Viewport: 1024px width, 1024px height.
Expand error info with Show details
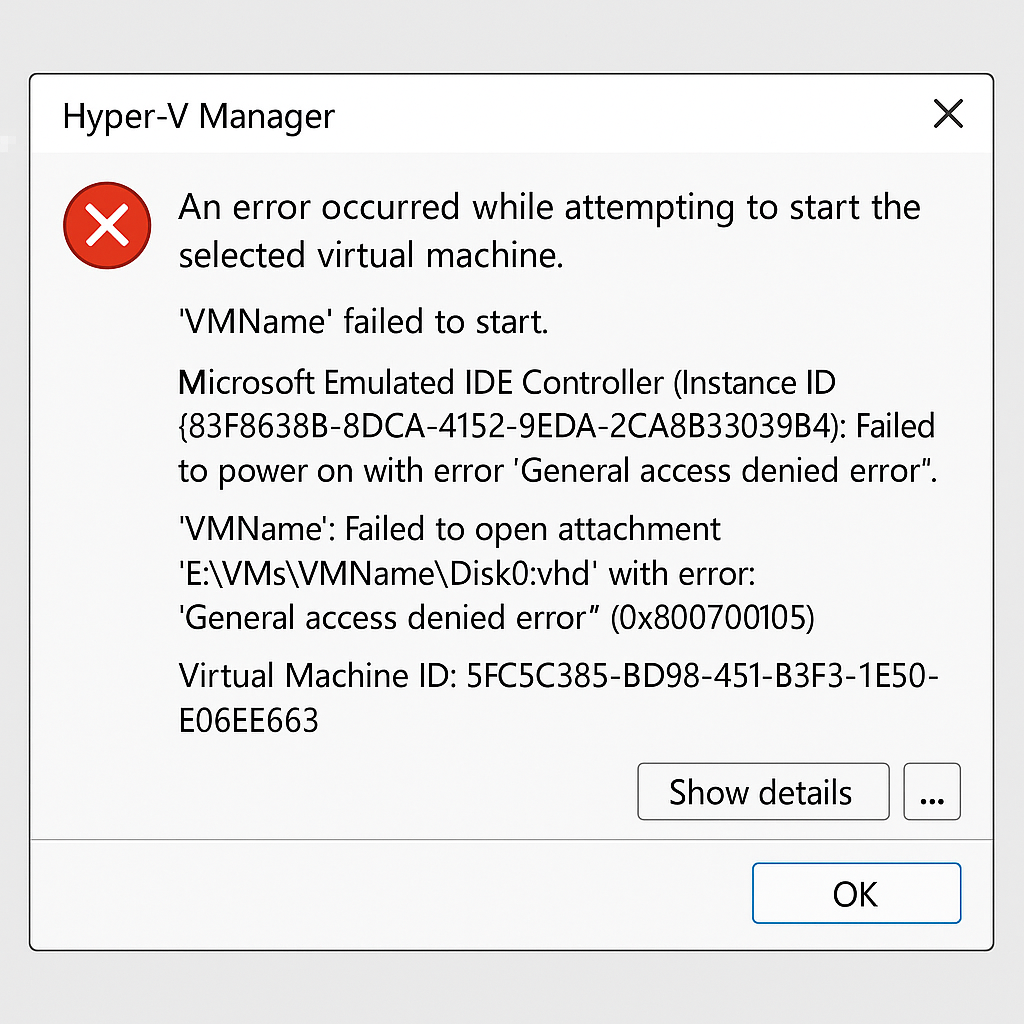(762, 792)
